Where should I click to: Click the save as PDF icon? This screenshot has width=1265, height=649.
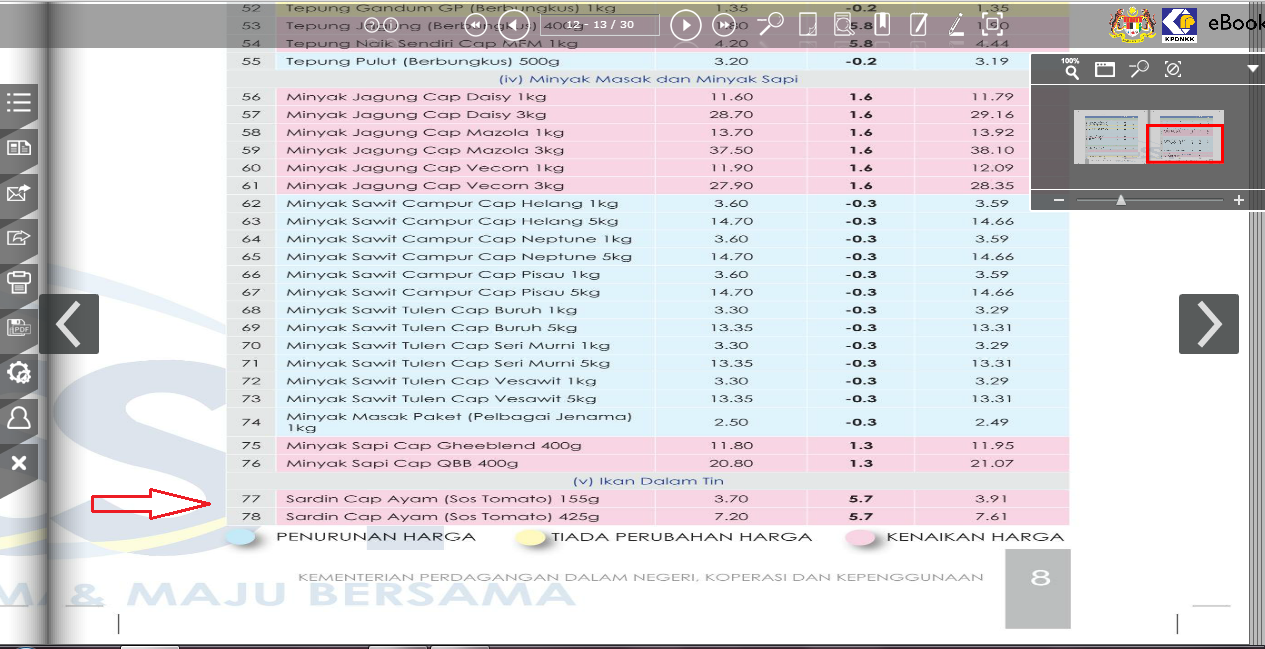(19, 327)
